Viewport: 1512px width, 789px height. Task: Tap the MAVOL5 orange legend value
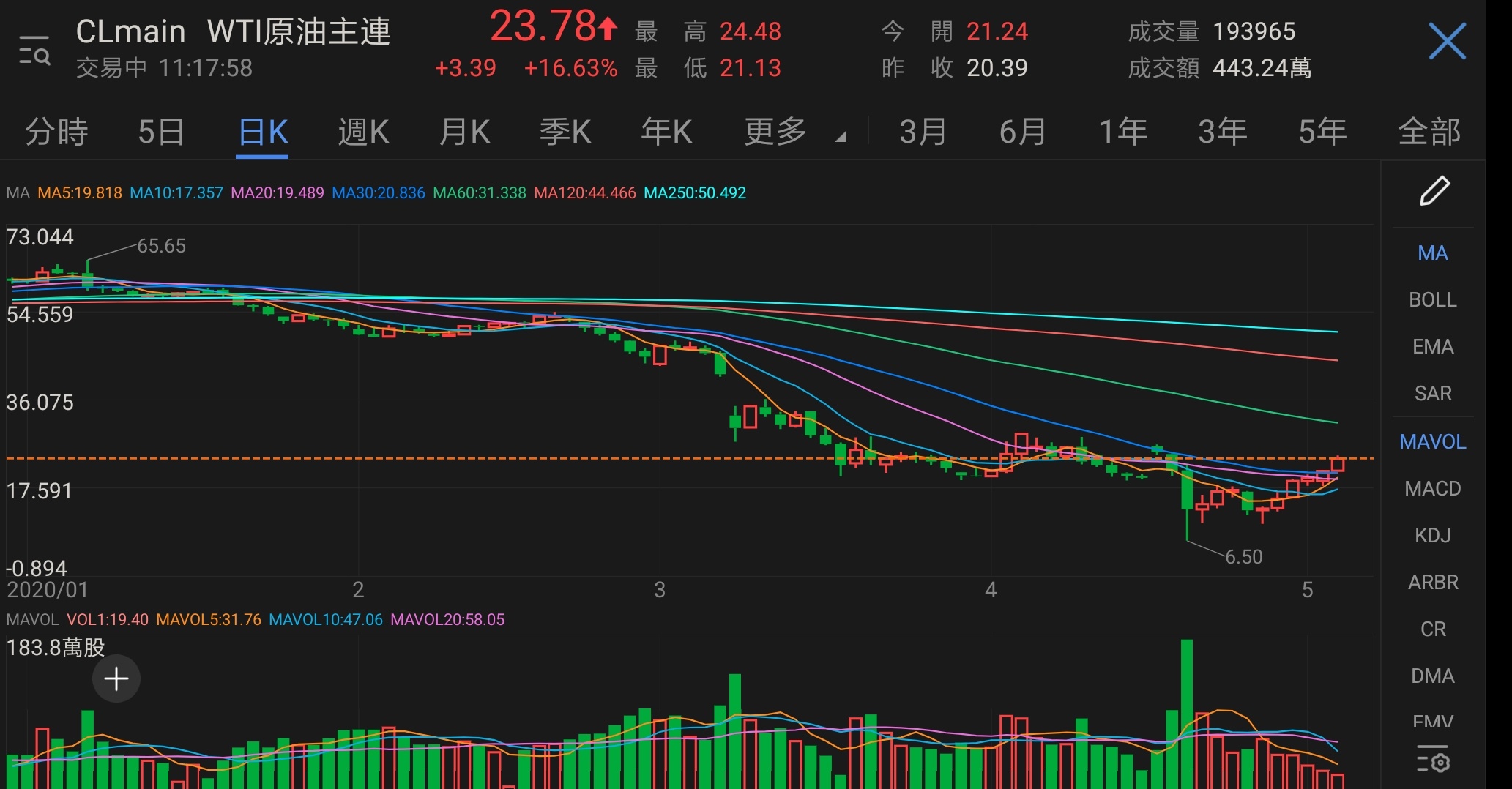click(x=209, y=620)
